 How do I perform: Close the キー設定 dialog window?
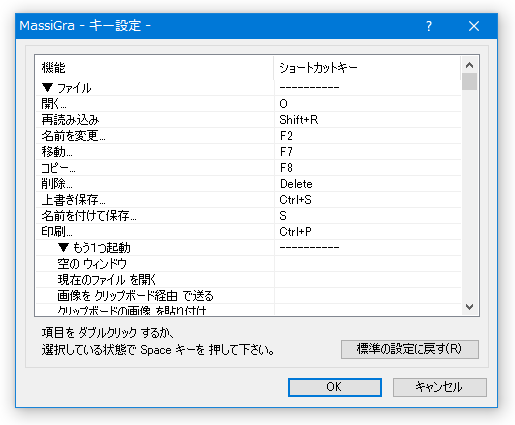tap(474, 26)
